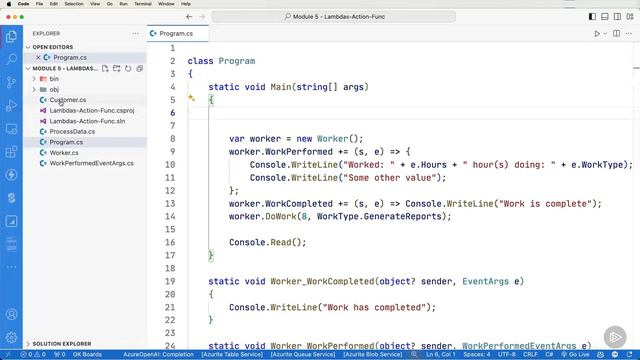The height and width of the screenshot is (360, 640).
Task: Open the Edit menu
Action: coord(53,4)
